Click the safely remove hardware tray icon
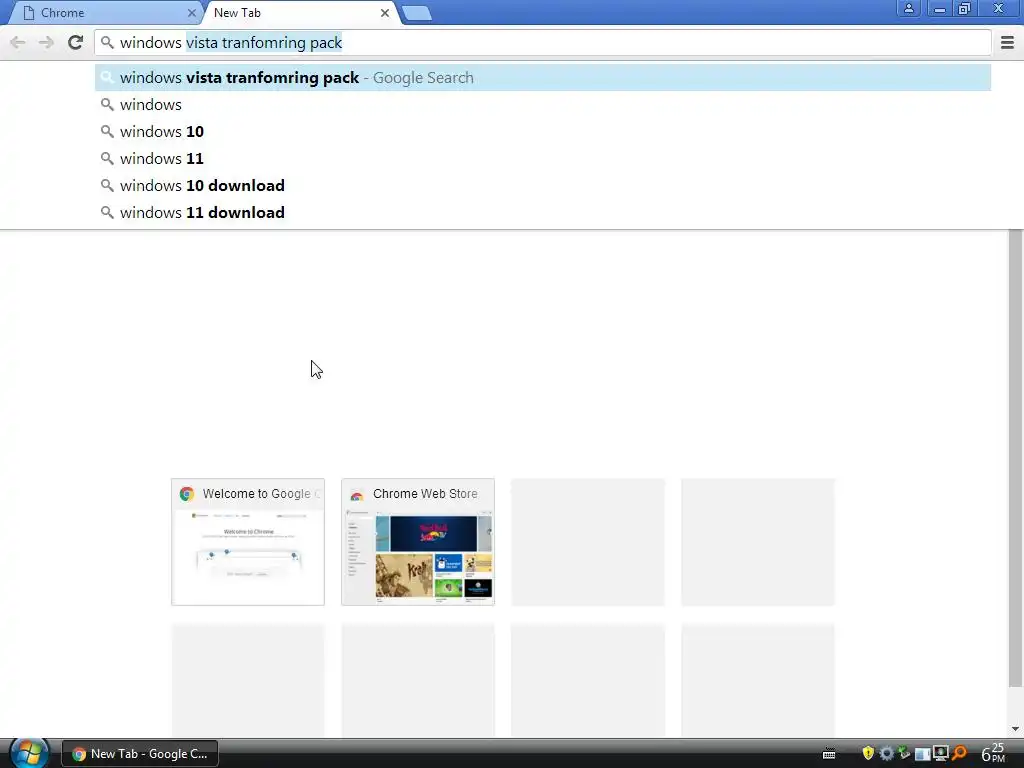Image resolution: width=1024 pixels, height=768 pixels. click(904, 754)
